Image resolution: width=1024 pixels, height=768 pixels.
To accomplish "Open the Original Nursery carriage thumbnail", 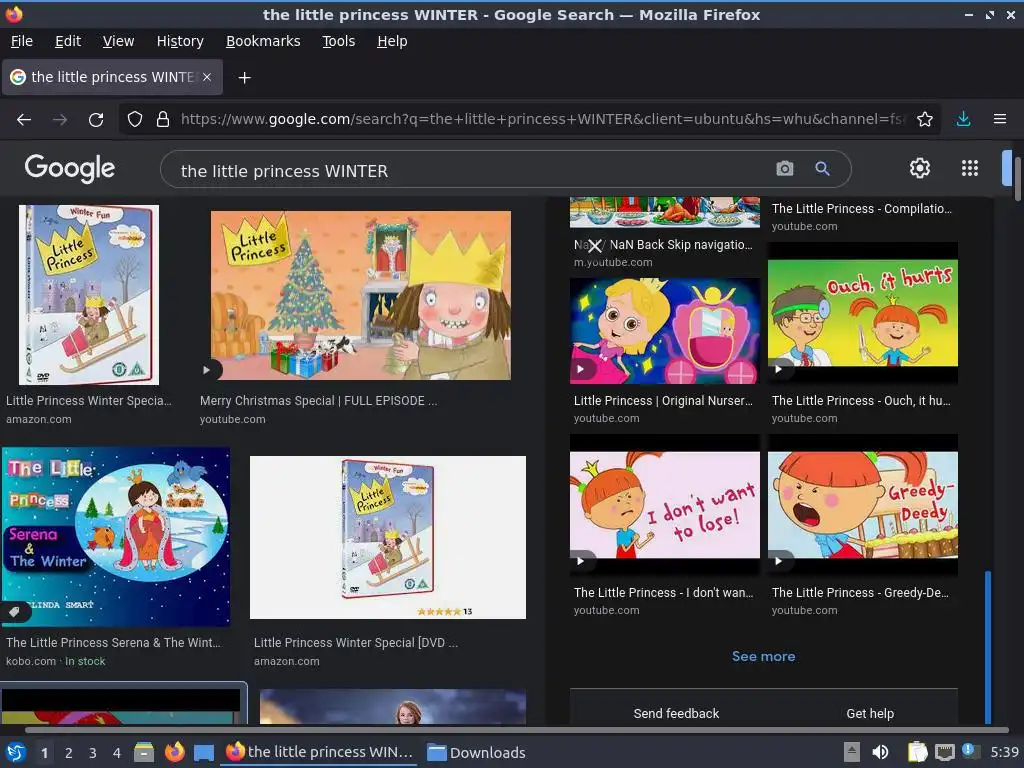I will [665, 330].
